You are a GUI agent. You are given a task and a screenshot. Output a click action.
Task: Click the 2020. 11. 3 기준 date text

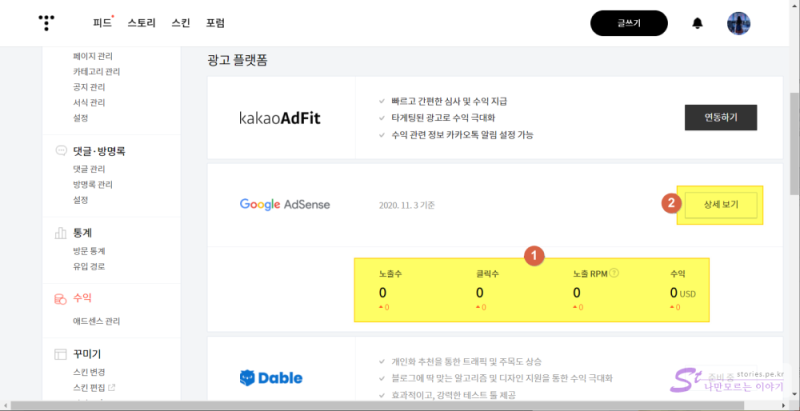(407, 206)
